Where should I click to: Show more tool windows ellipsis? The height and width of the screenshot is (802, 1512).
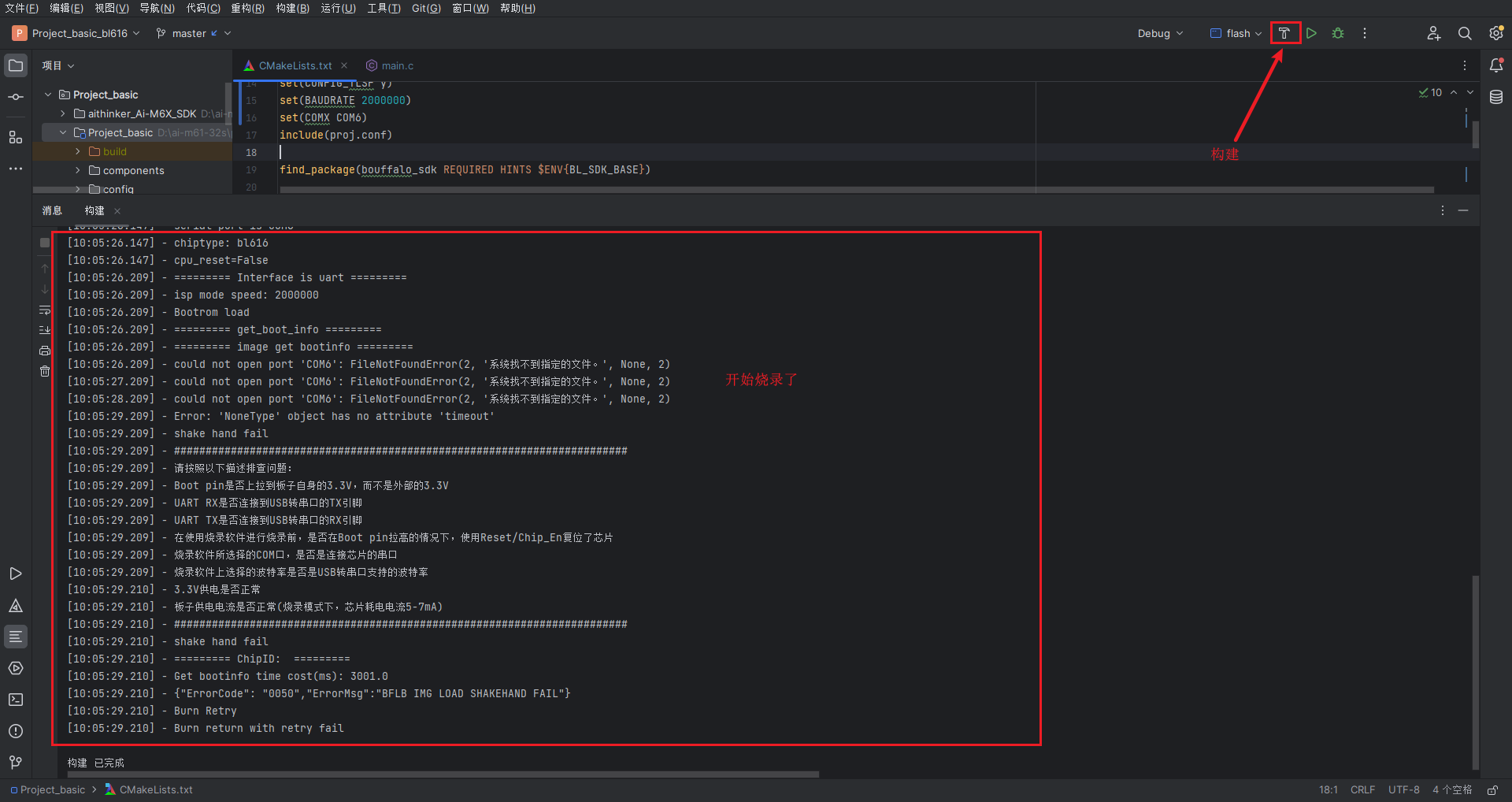pyautogui.click(x=16, y=169)
